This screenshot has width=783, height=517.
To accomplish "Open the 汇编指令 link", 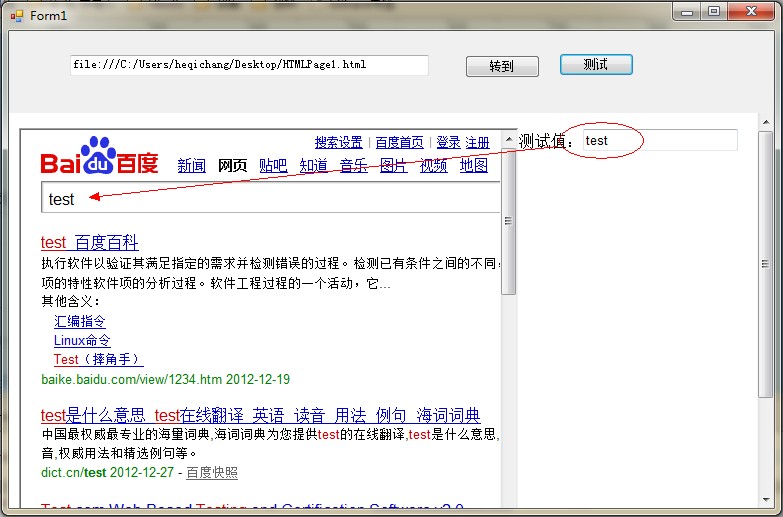I will [80, 321].
